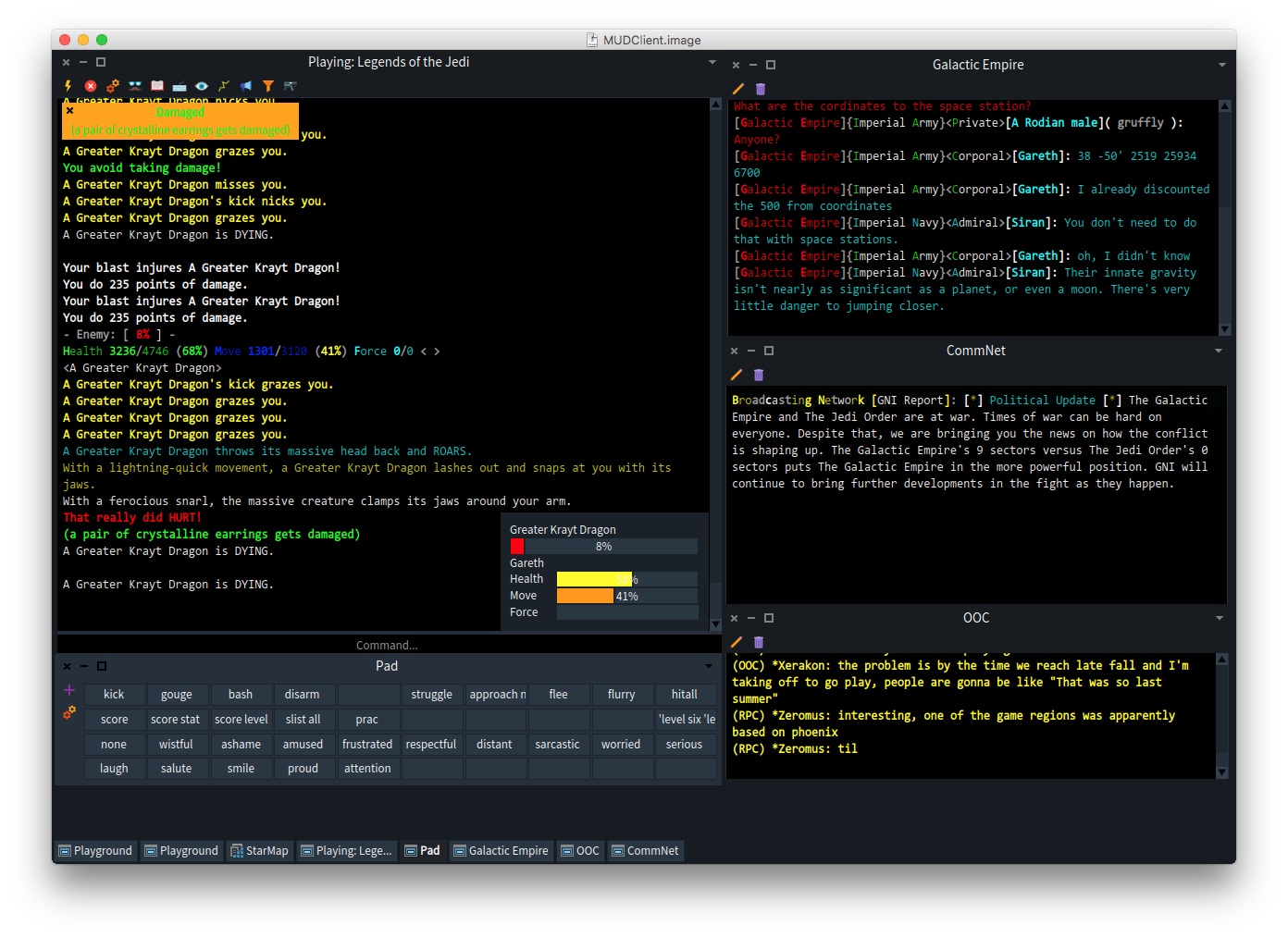Switch to StarMap taskbar tab
1288x938 pixels.
click(x=260, y=850)
